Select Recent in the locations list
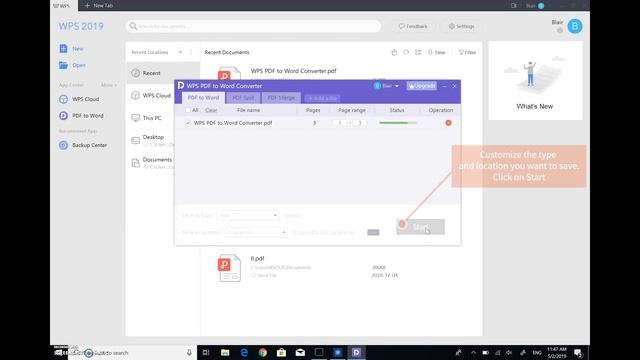Image resolution: width=640 pixels, height=360 pixels. point(162,73)
